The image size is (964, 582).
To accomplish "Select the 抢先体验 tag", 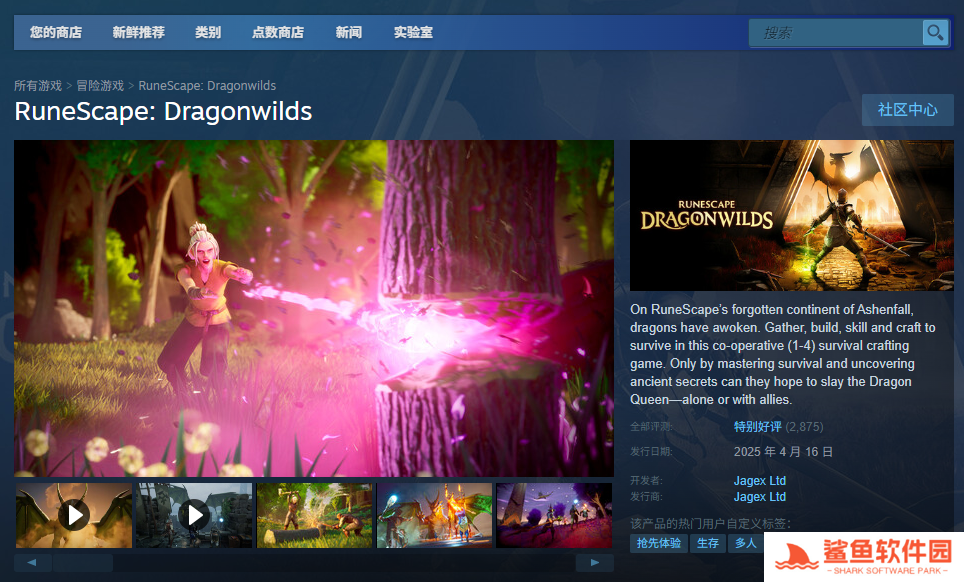I will coord(658,543).
